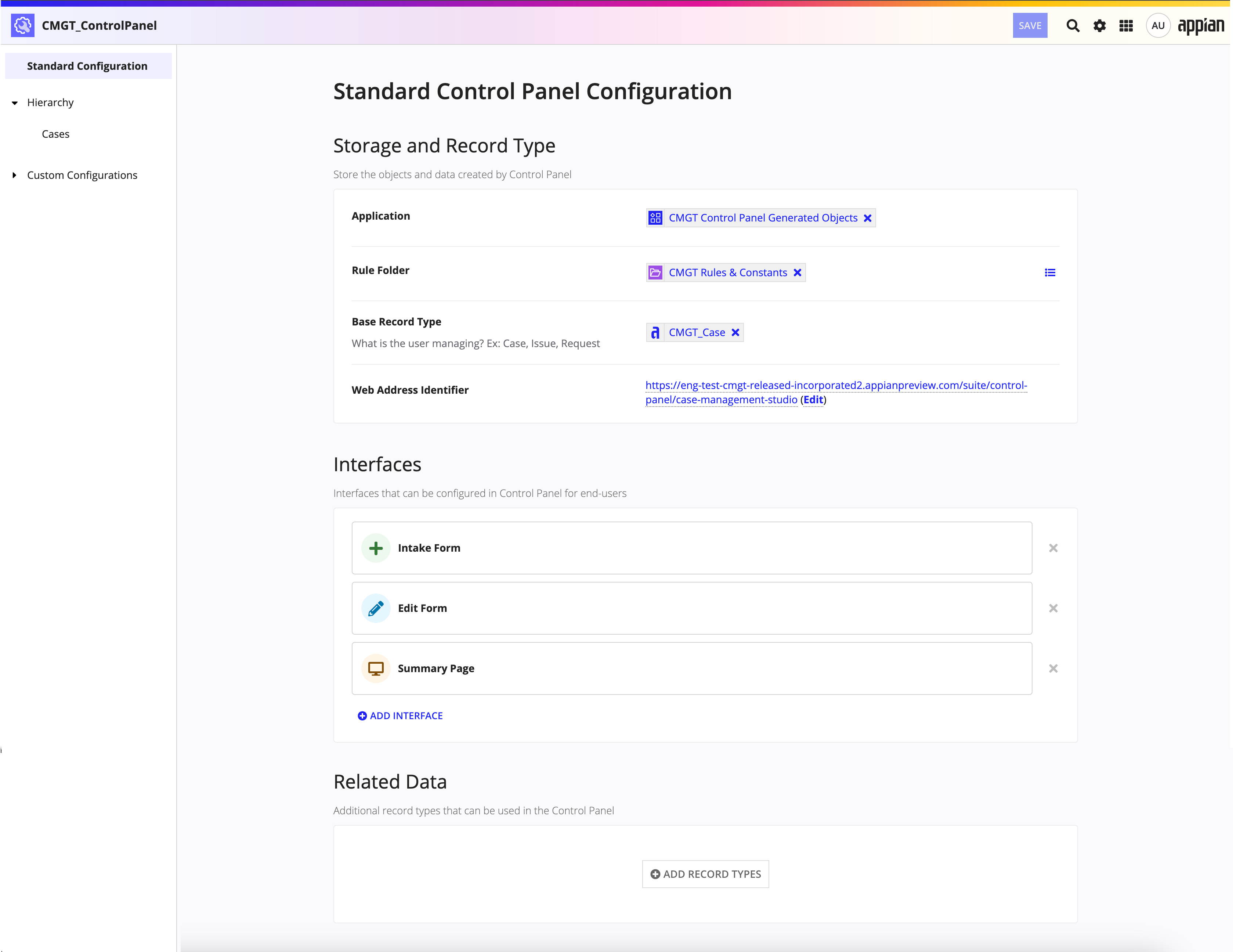The image size is (1233, 952).
Task: Open the Summary Page card
Action: pyautogui.click(x=691, y=668)
